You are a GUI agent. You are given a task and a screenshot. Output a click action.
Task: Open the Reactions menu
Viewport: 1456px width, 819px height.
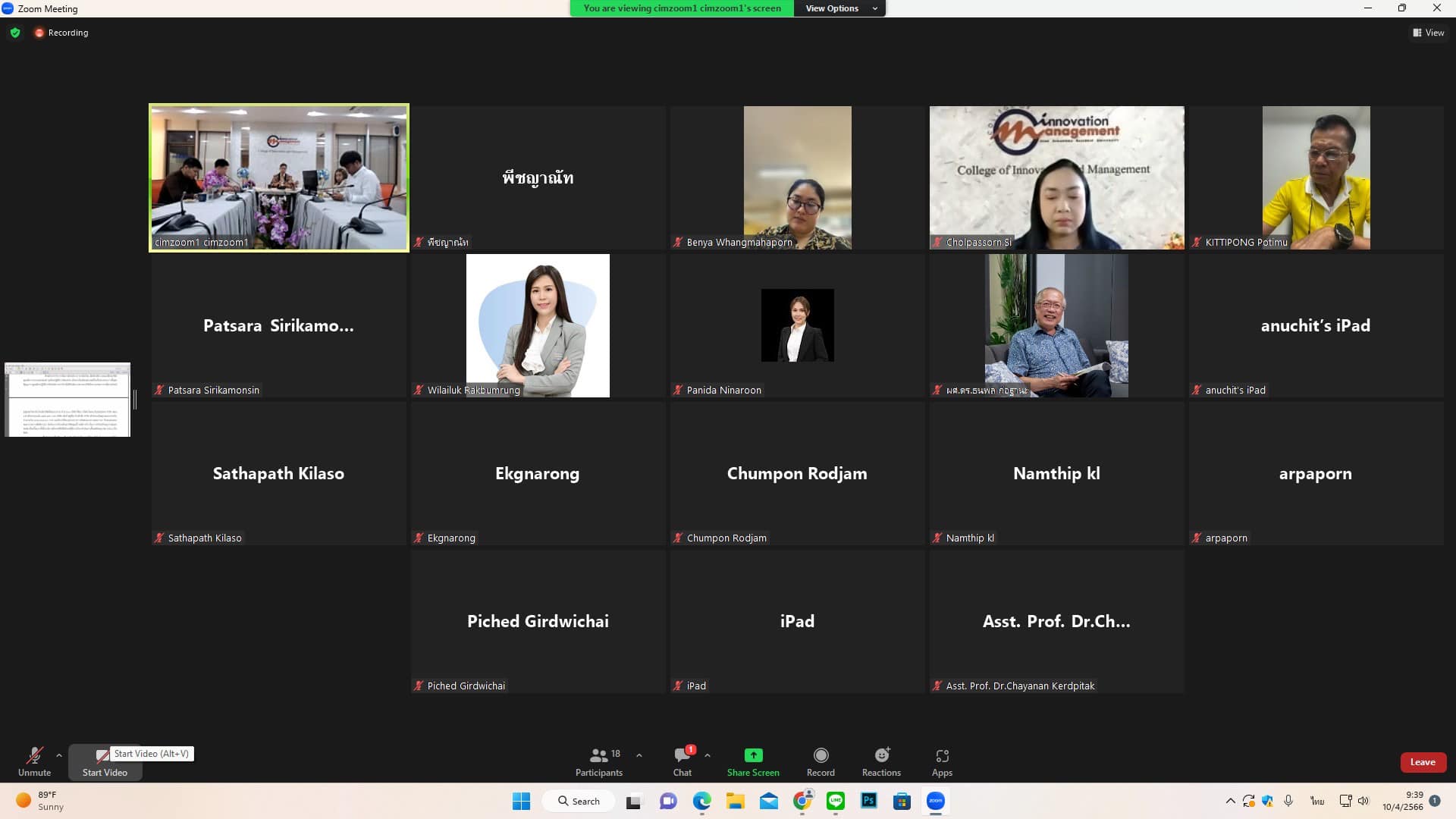click(881, 761)
